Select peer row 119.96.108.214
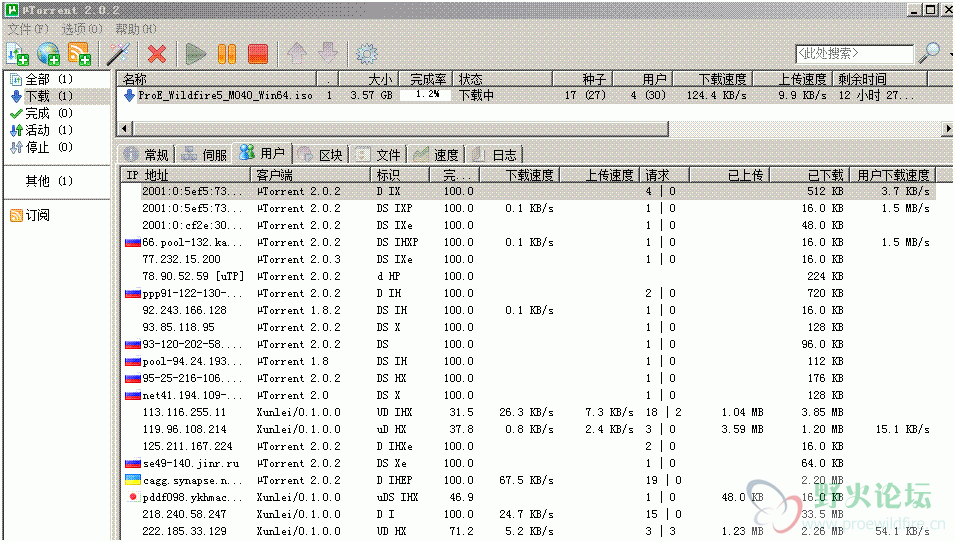Viewport: 955px width, 542px height. point(529,429)
